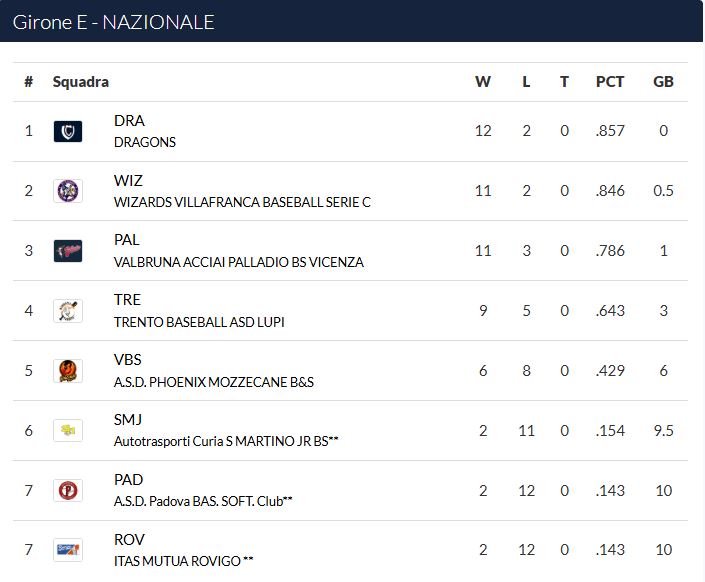This screenshot has height=582, width=705.
Task: Open the Wizards Villafranca team logo
Action: (68, 191)
